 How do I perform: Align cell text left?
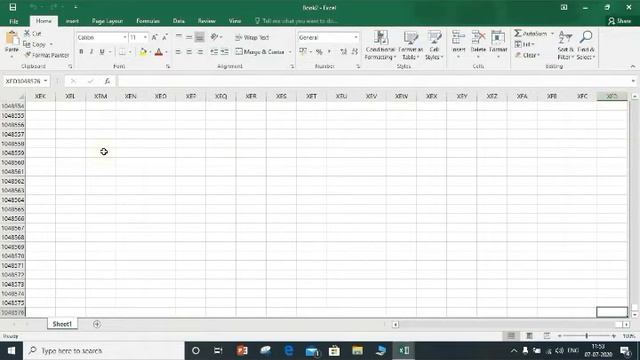coord(178,52)
